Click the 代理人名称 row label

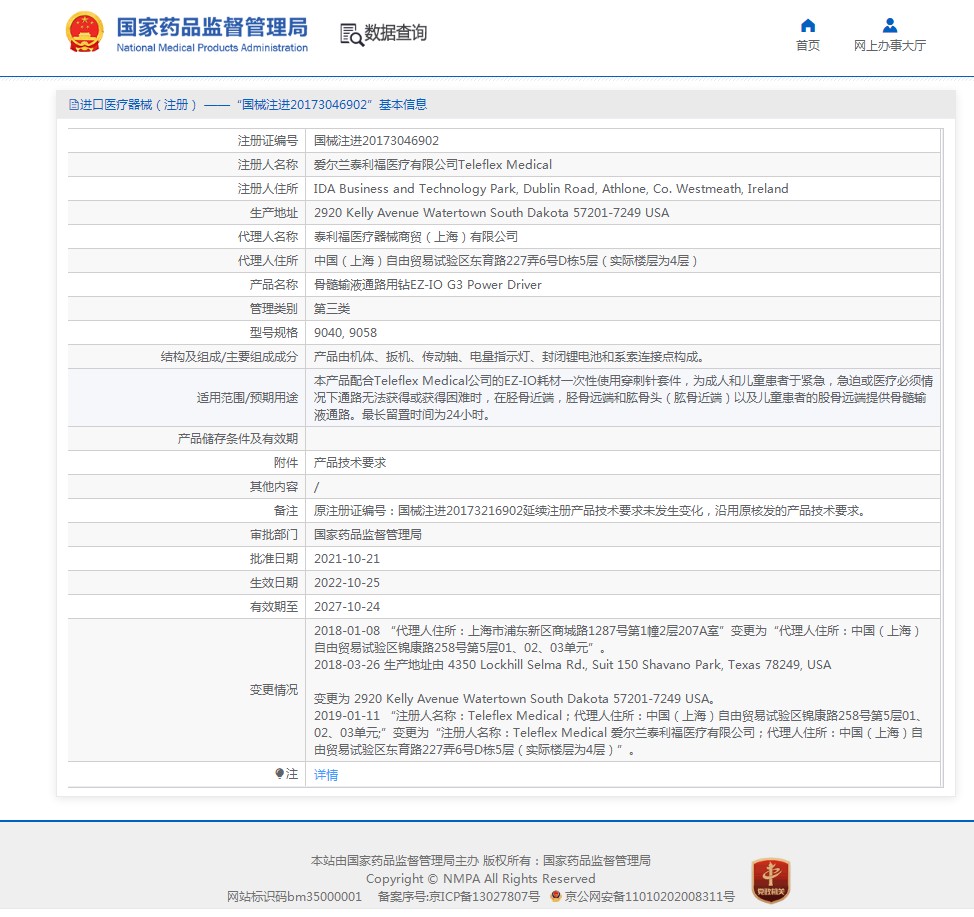(x=268, y=237)
